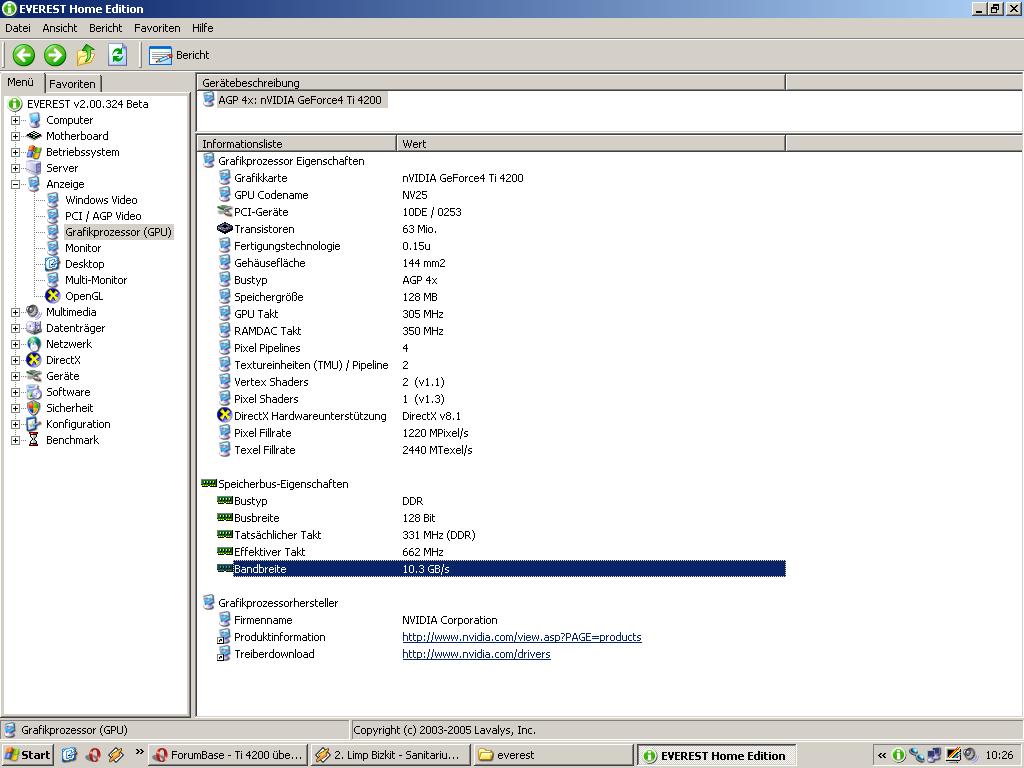Expand the Konfiguration tree node

(x=16, y=424)
